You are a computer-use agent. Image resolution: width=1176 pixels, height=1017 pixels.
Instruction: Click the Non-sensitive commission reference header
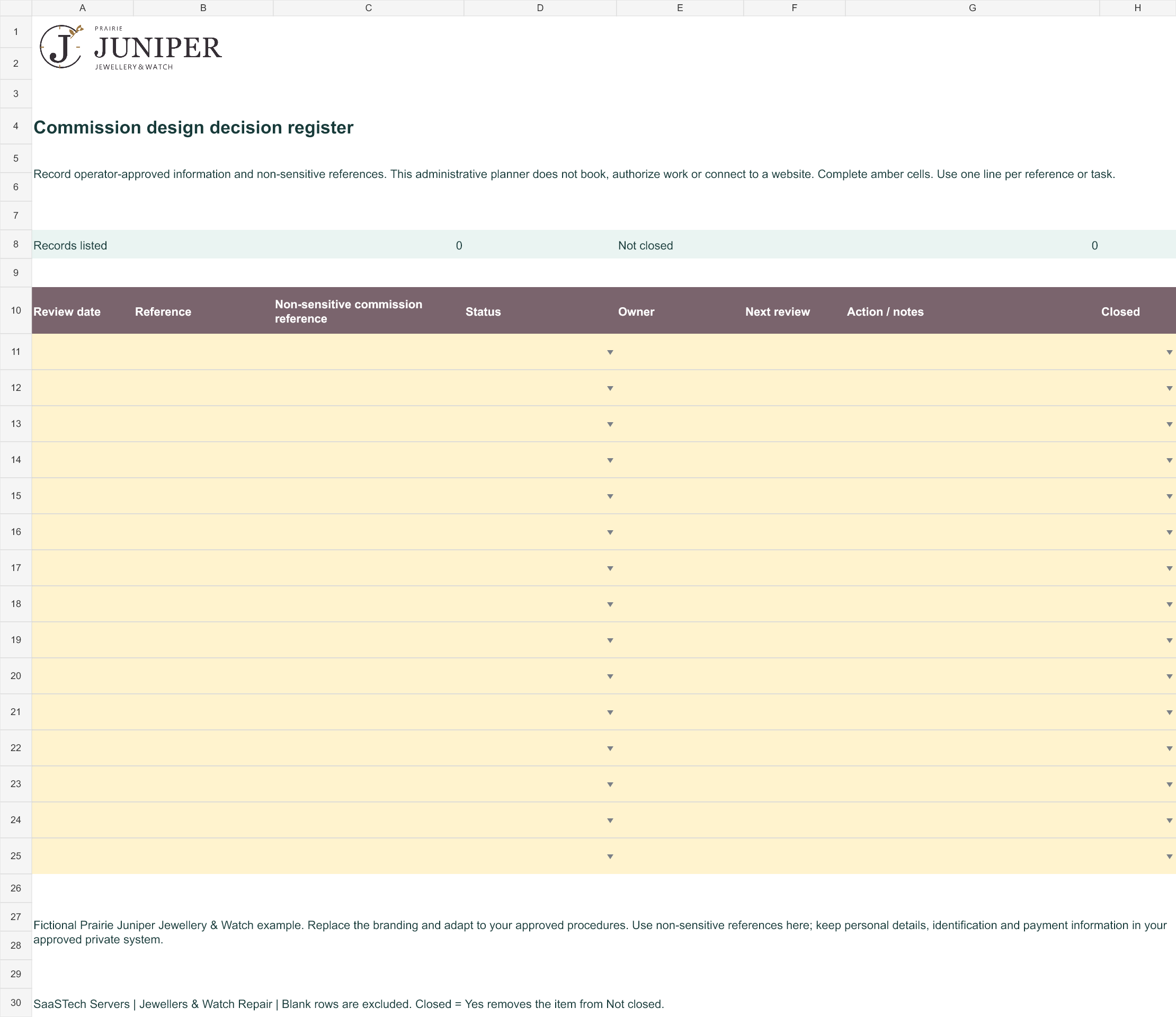(x=368, y=311)
